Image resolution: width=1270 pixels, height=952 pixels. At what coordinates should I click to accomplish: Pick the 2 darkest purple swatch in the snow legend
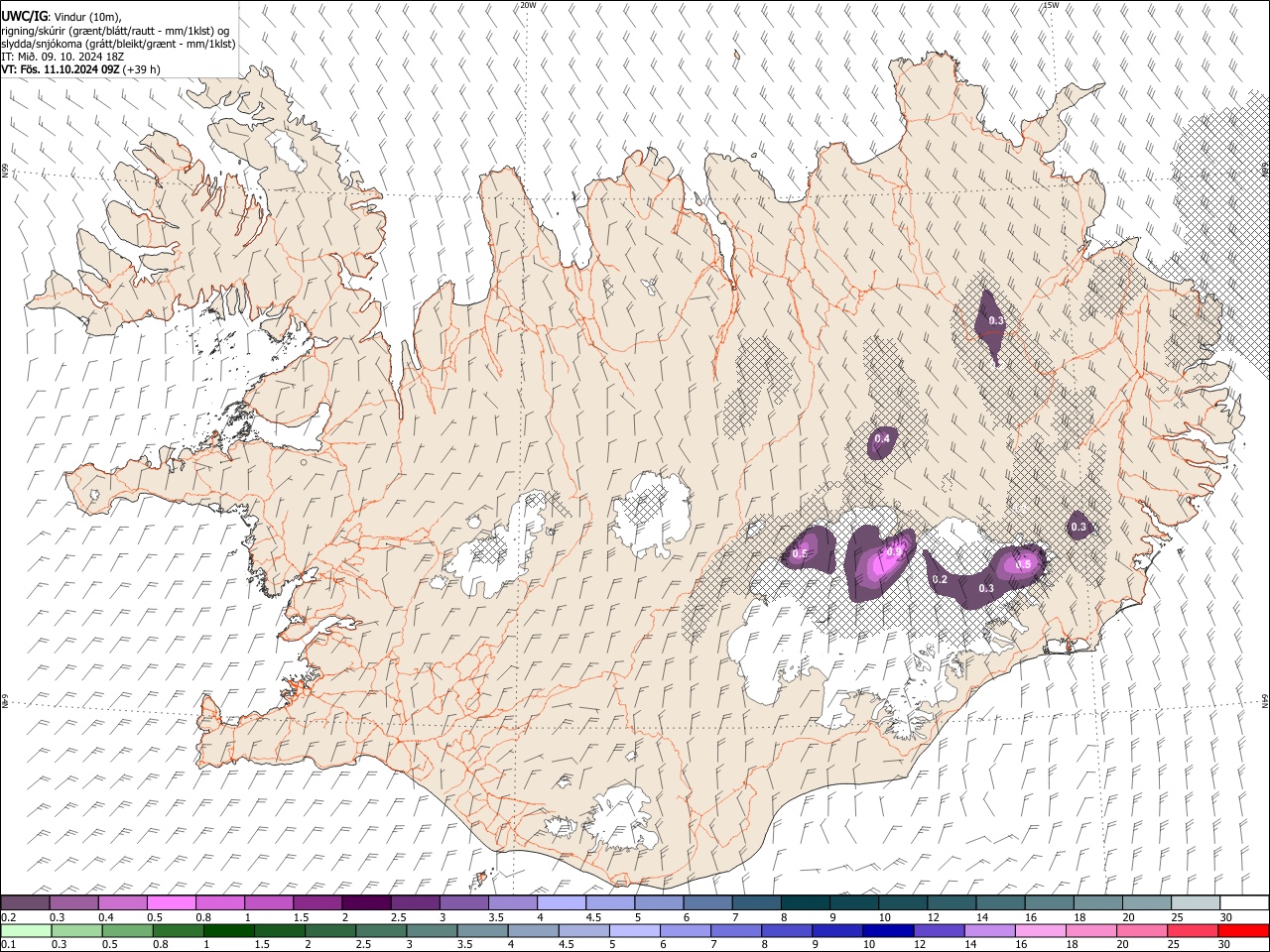(366, 902)
